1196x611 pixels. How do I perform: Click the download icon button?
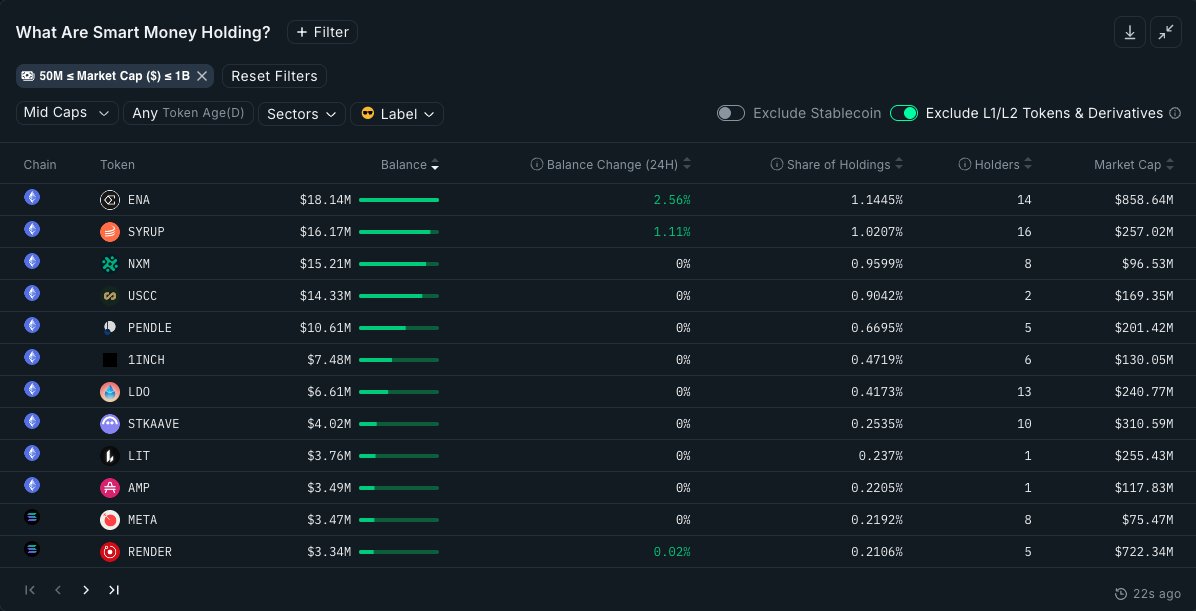pos(1130,32)
